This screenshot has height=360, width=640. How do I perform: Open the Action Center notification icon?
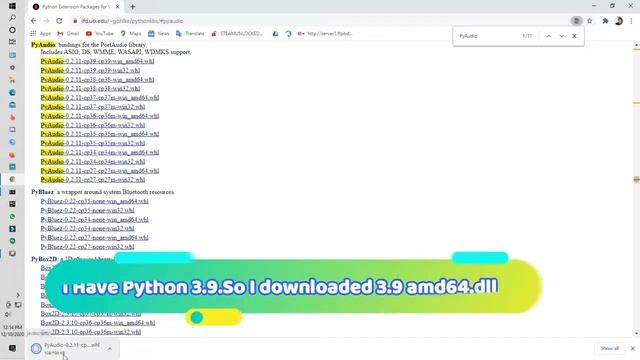click(x=12, y=349)
